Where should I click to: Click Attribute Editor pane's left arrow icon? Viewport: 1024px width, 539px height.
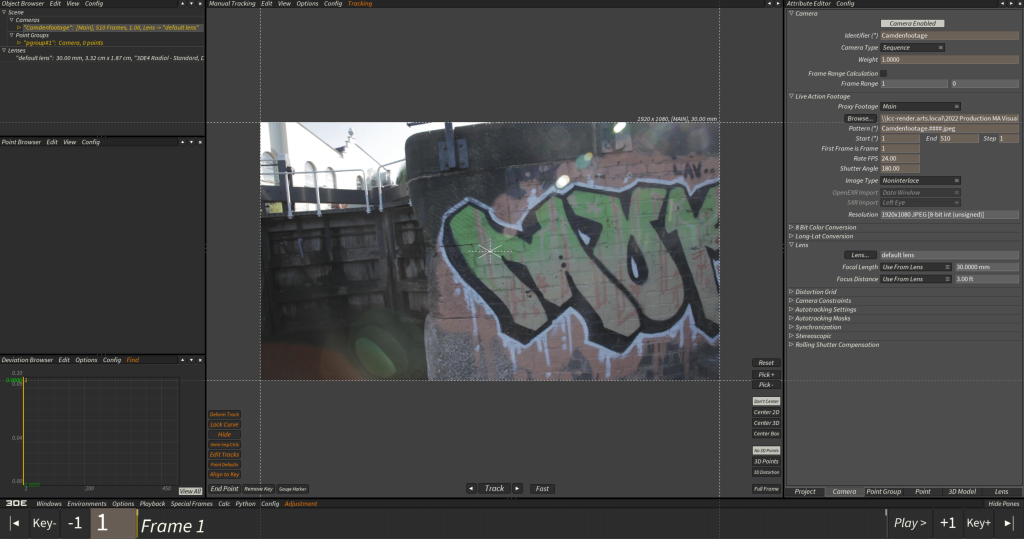tap(1002, 4)
